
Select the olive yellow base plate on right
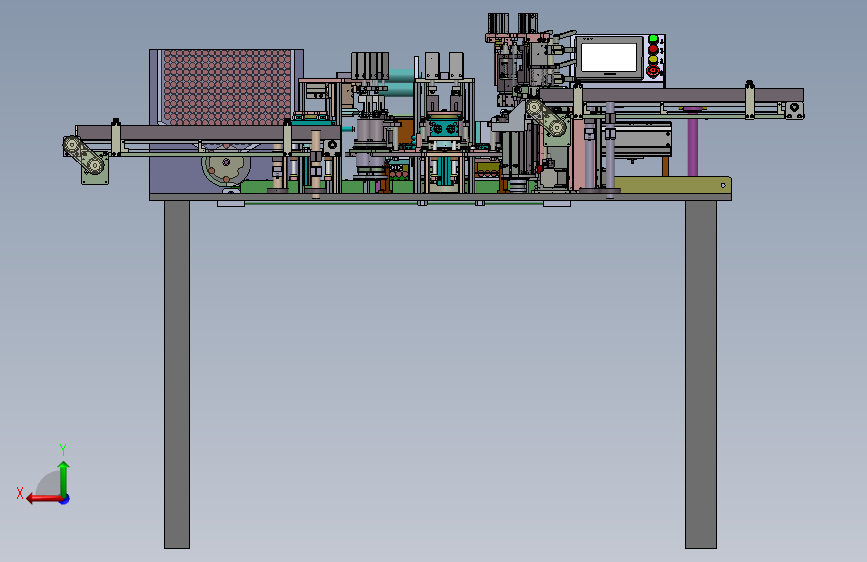672,185
